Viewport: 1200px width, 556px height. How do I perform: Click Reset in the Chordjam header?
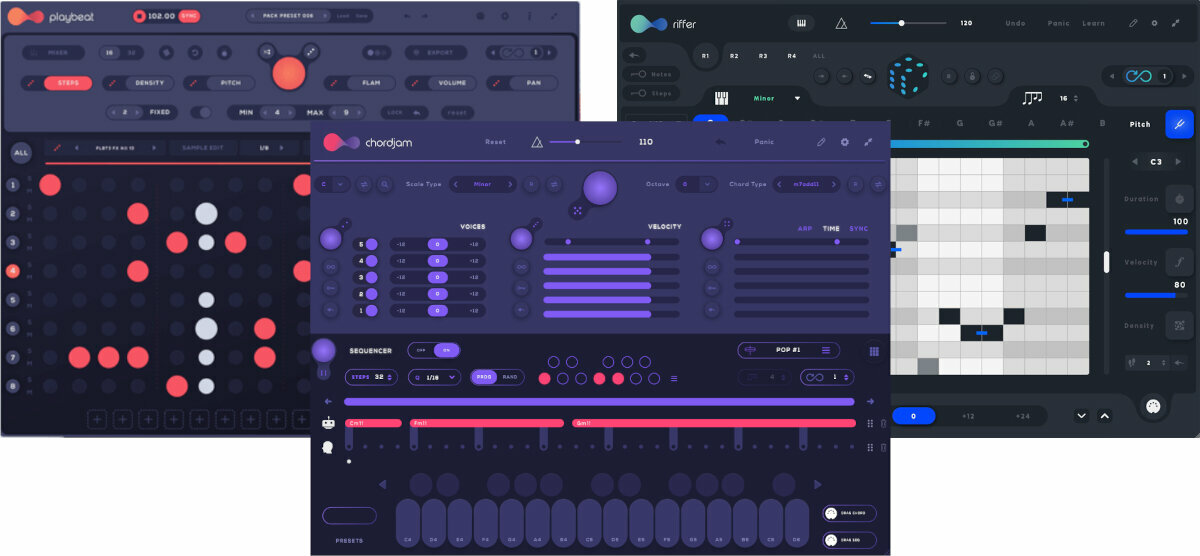[495, 142]
